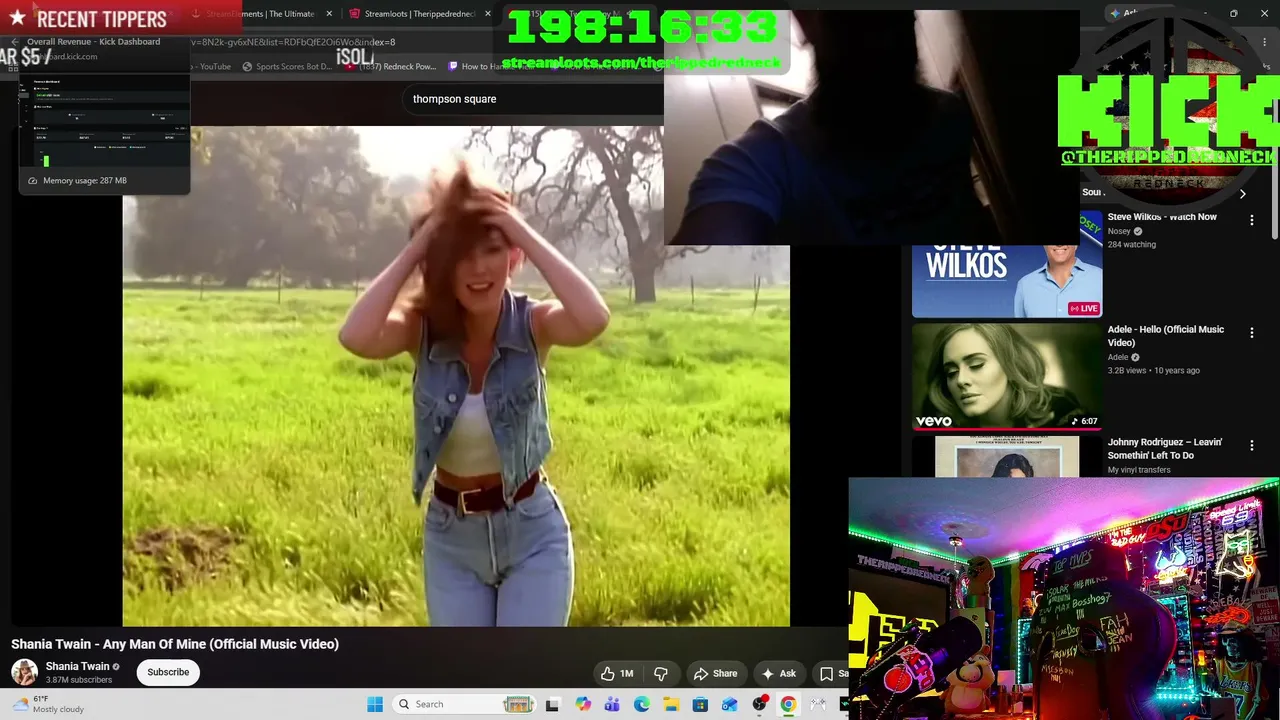
Task: Open Adele Hello video thumbnail
Action: click(x=1007, y=376)
